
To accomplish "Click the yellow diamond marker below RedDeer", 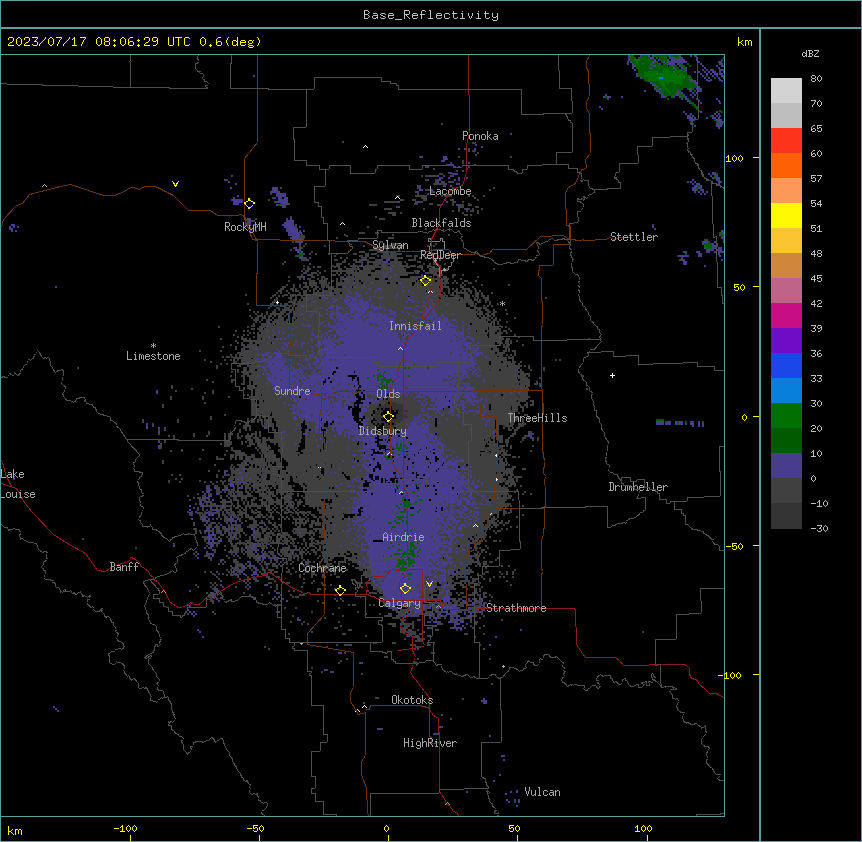I will point(425,281).
